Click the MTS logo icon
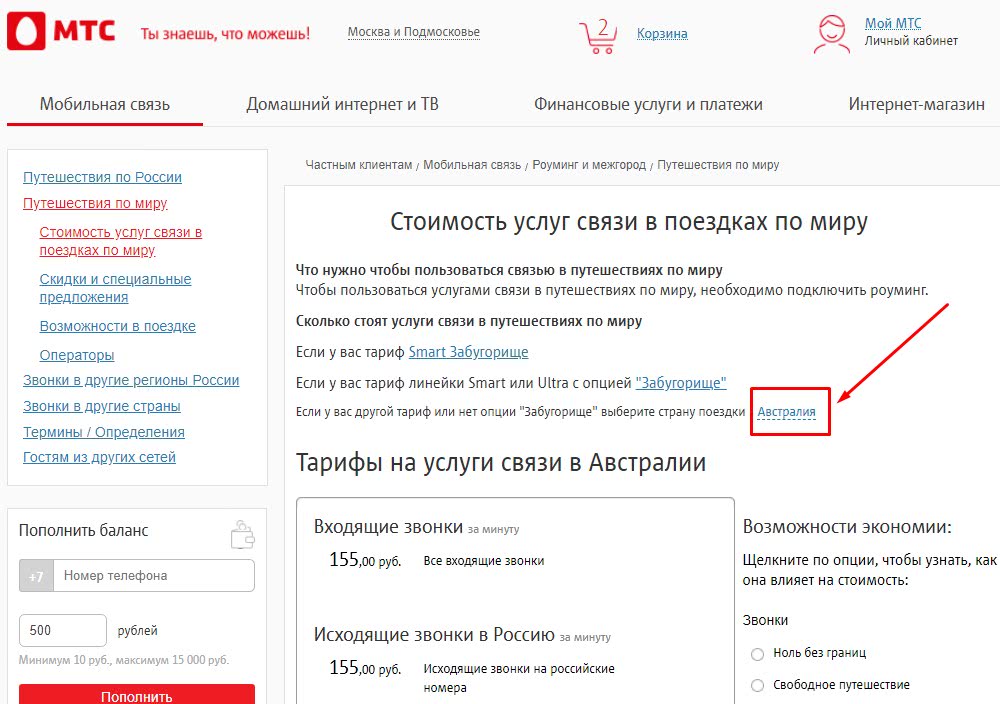This screenshot has height=704, width=1000. (x=25, y=32)
